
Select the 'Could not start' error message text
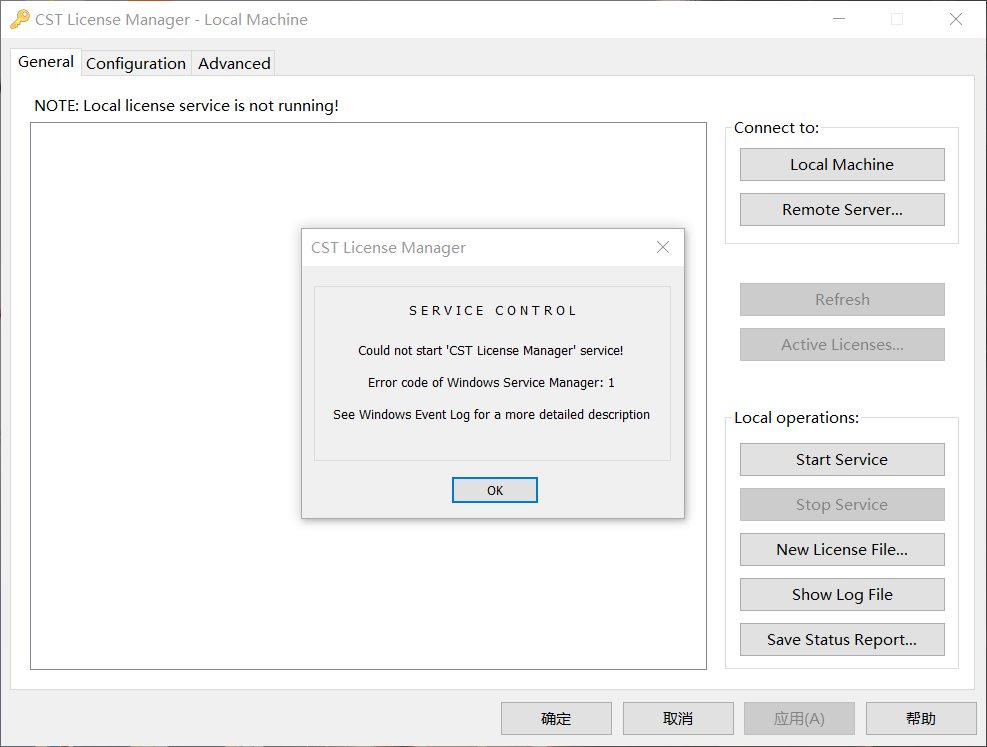click(490, 351)
